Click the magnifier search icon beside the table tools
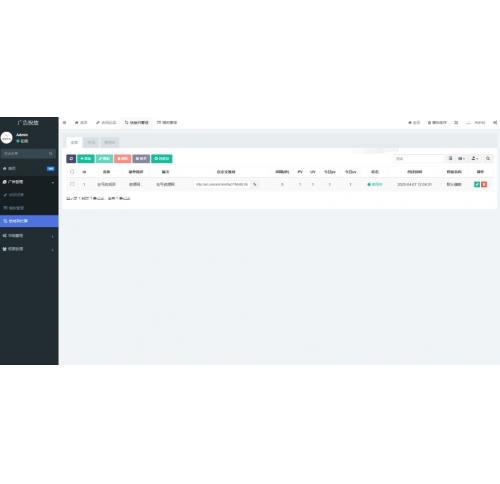Image resolution: width=500 pixels, height=484 pixels. click(x=488, y=158)
